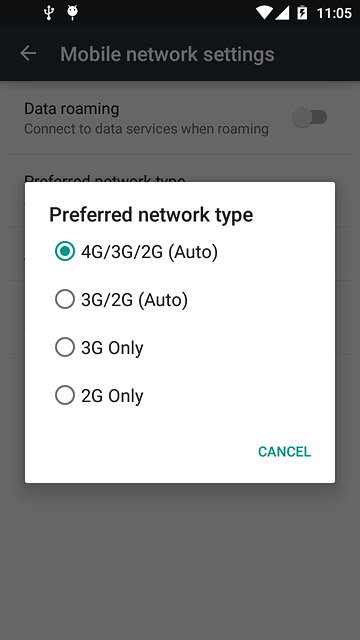Toggle the Data roaming switch
Screen dimensions: 360x640
click(x=310, y=118)
